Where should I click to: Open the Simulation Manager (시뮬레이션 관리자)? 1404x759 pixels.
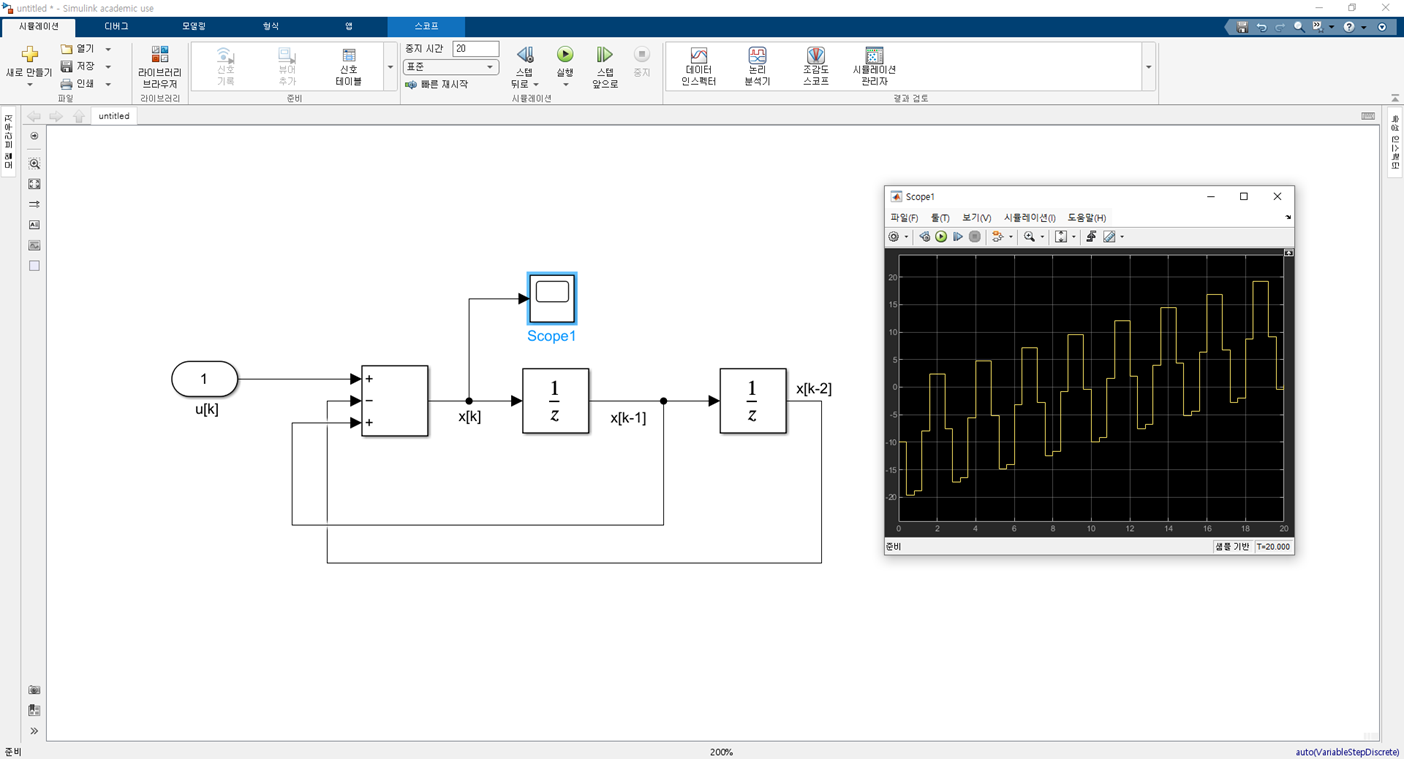click(x=874, y=67)
